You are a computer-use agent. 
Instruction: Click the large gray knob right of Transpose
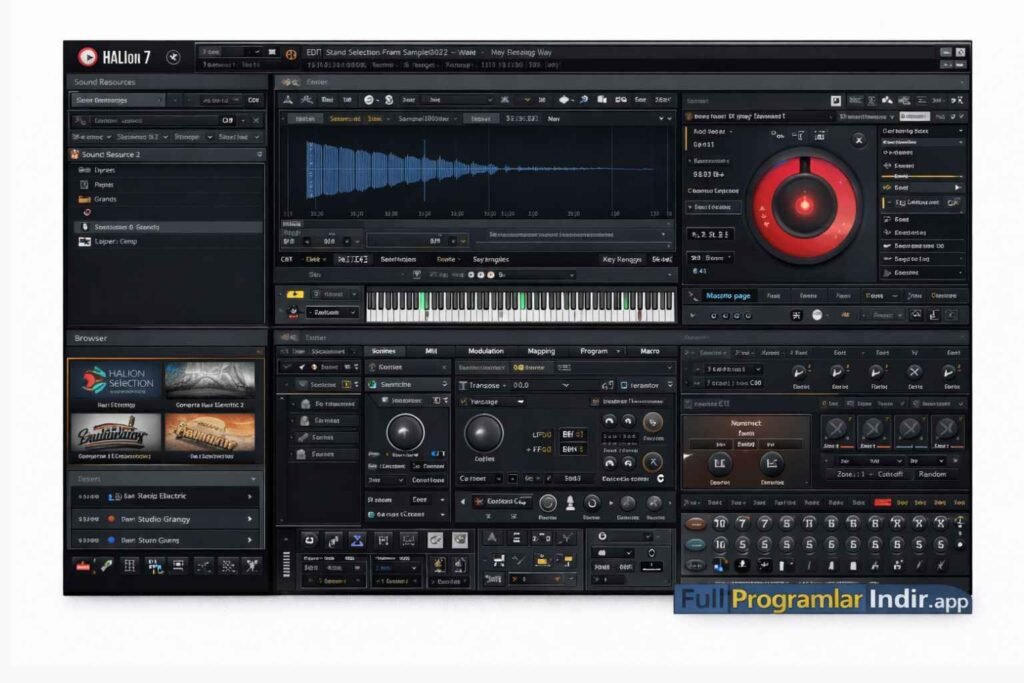pyautogui.click(x=484, y=433)
